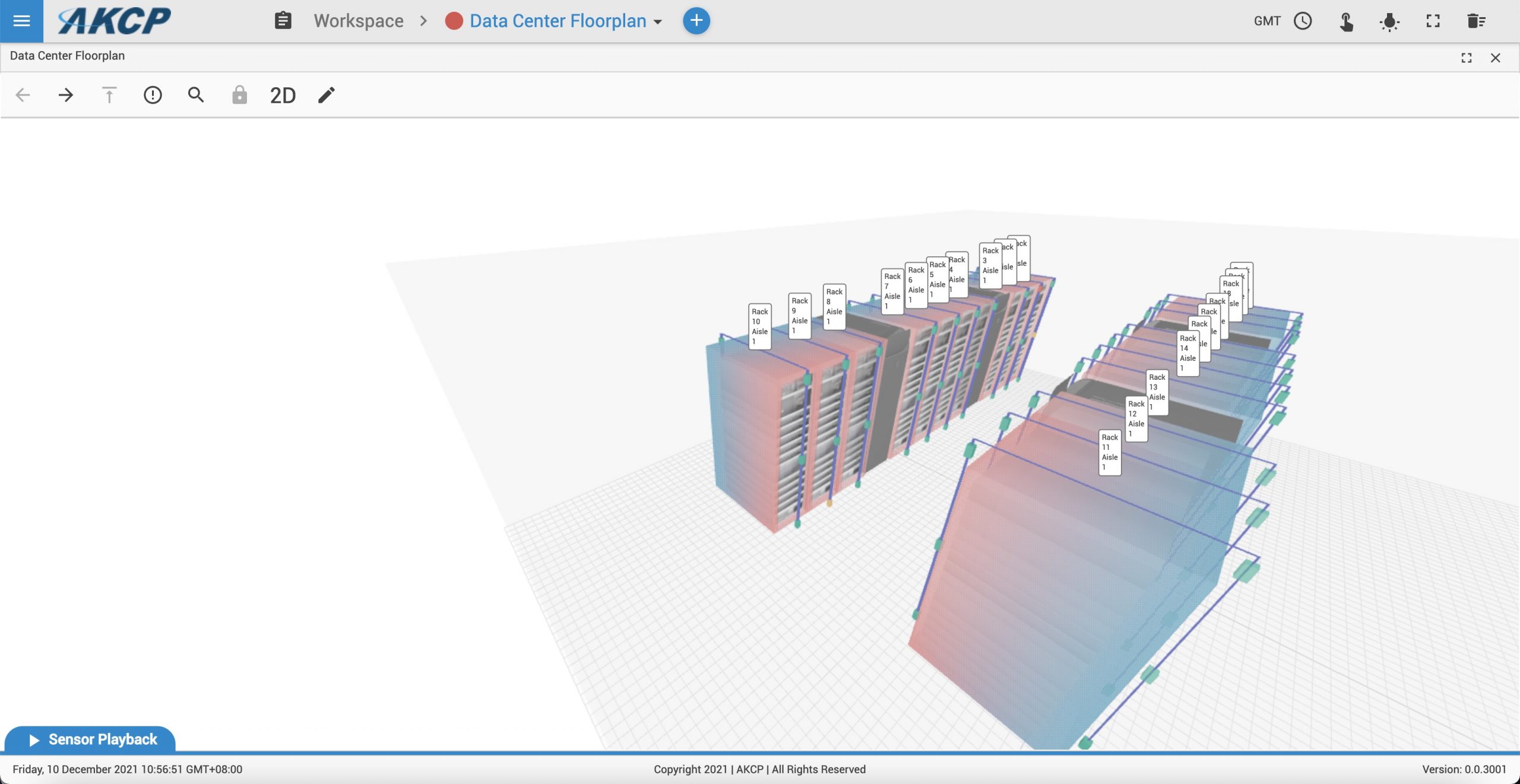
Task: Select the search/zoom tool icon
Action: point(196,95)
